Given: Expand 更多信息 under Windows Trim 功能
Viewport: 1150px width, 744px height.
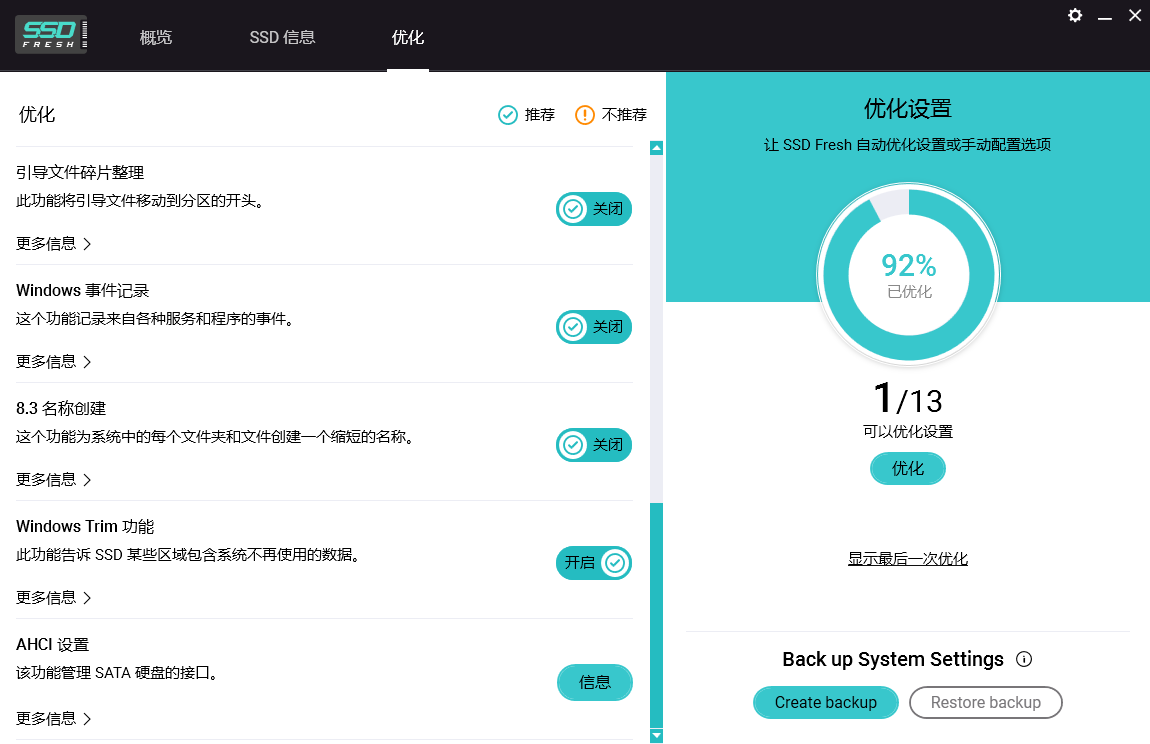Looking at the screenshot, I should (54, 597).
